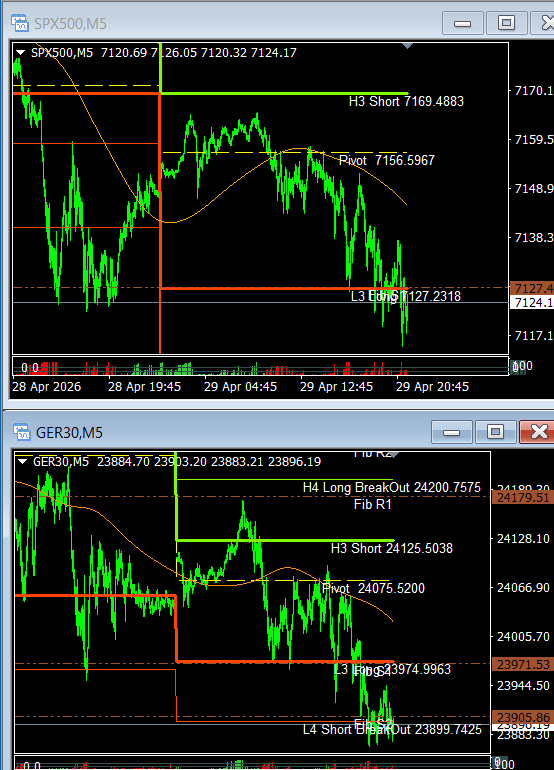Click the SPX500 volume indicator subwindow
The height and width of the screenshot is (770, 554).
coord(260,366)
